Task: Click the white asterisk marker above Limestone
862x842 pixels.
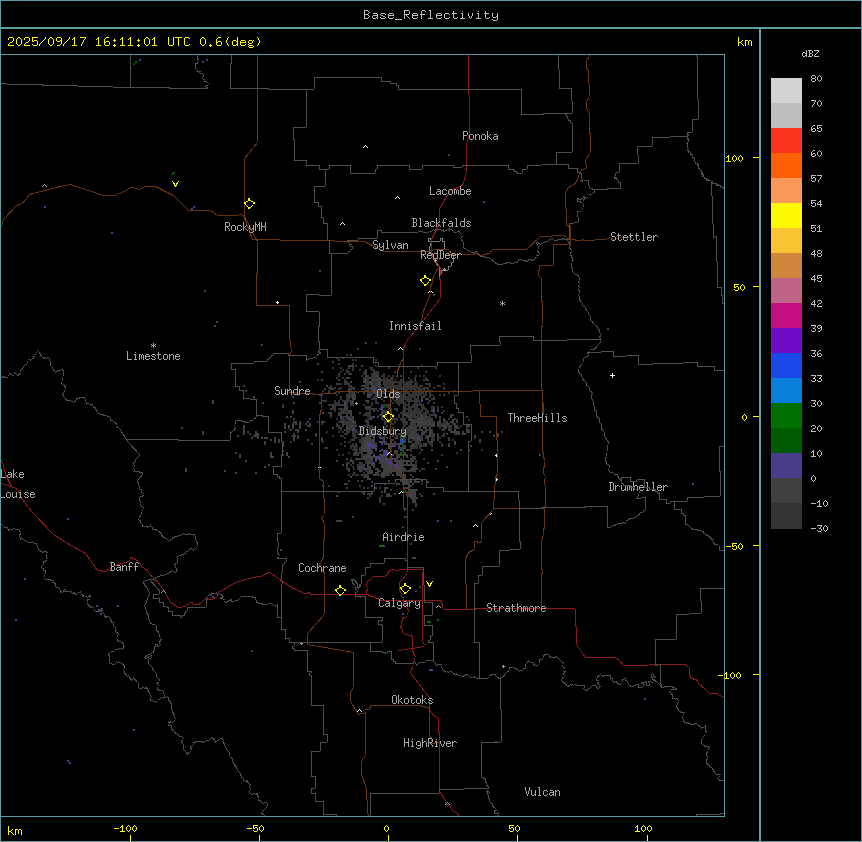Action: pyautogui.click(x=153, y=345)
